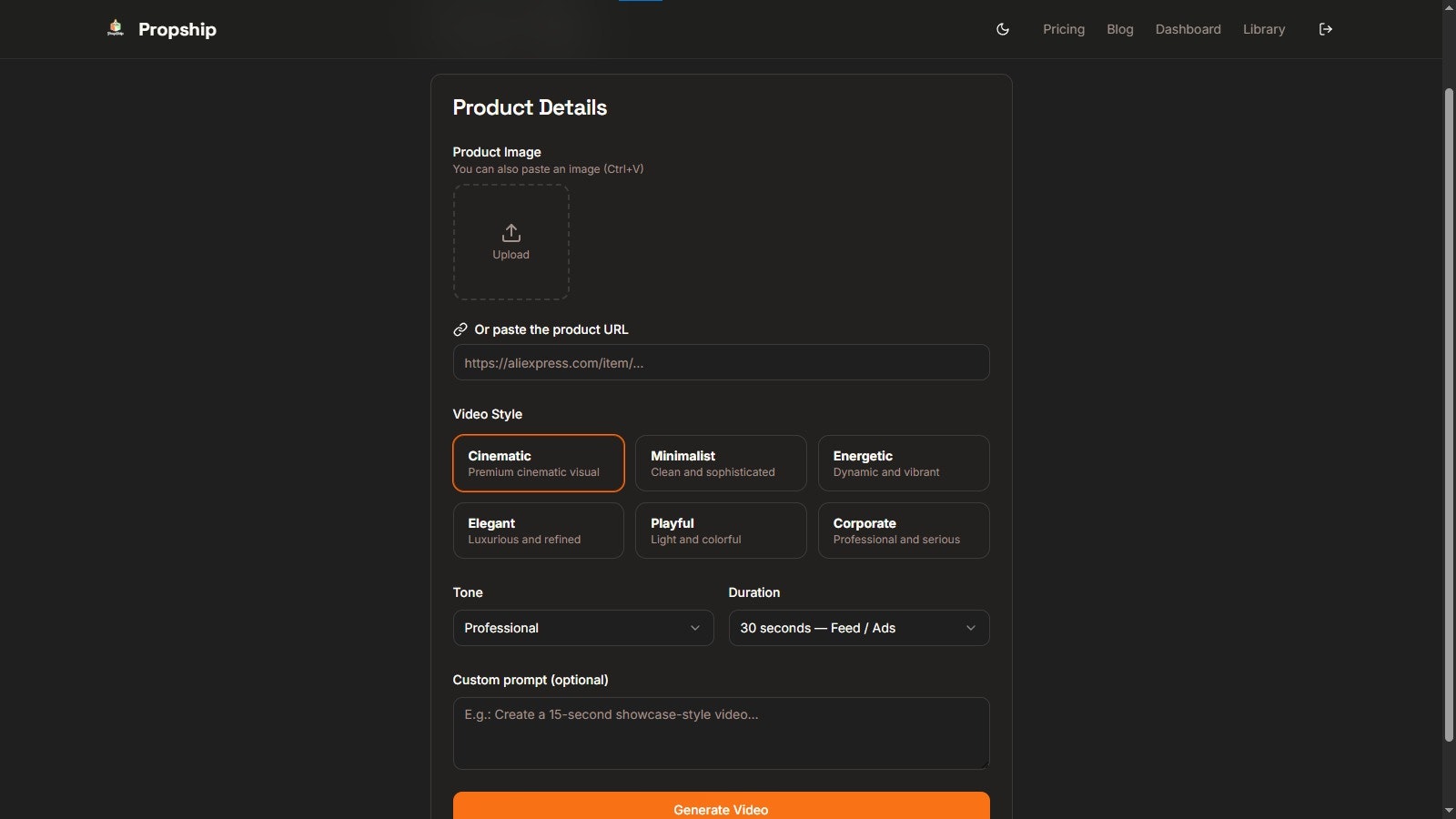Click the upload arrow icon

pyautogui.click(x=511, y=233)
